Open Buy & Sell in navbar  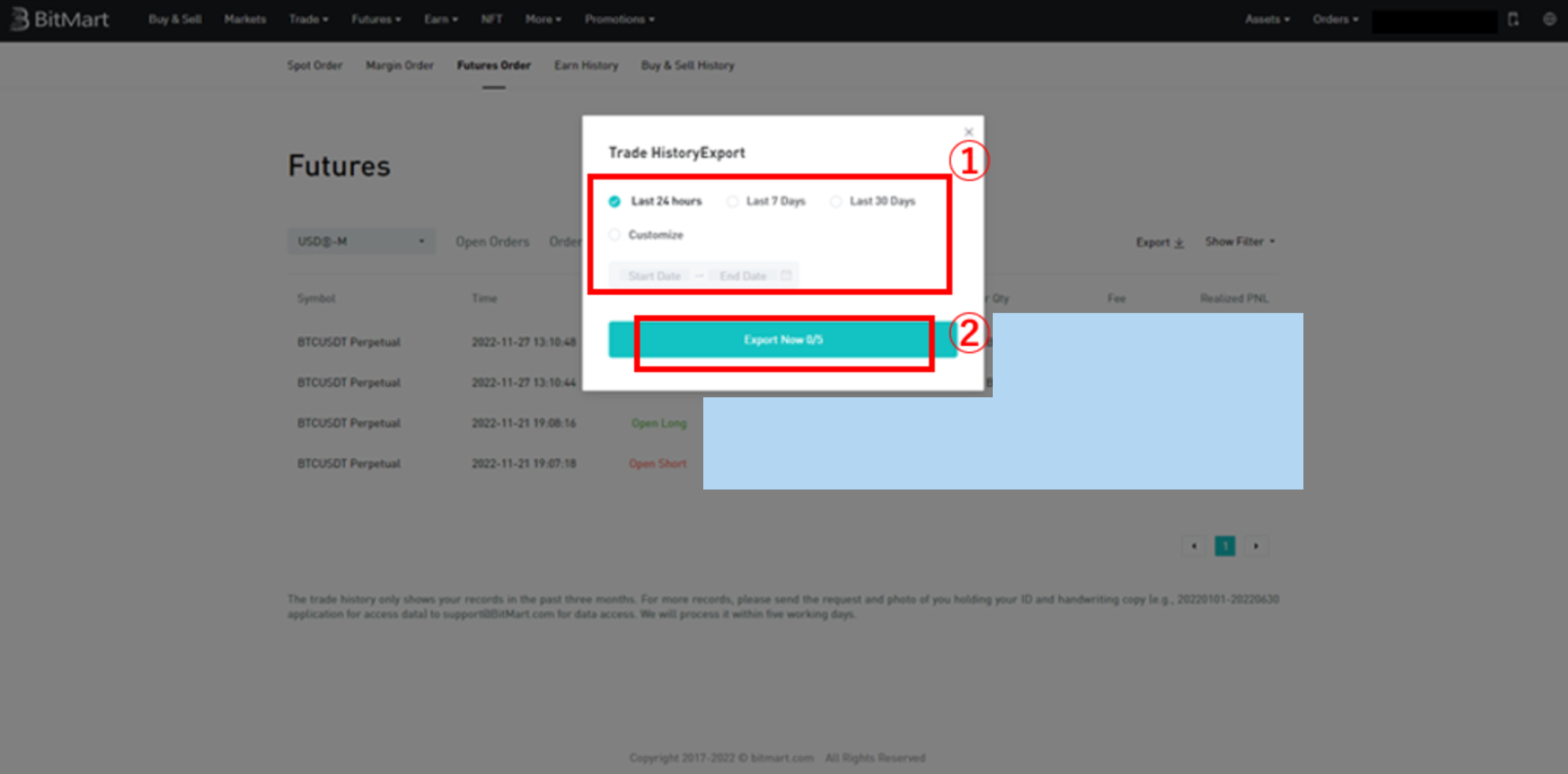click(175, 19)
